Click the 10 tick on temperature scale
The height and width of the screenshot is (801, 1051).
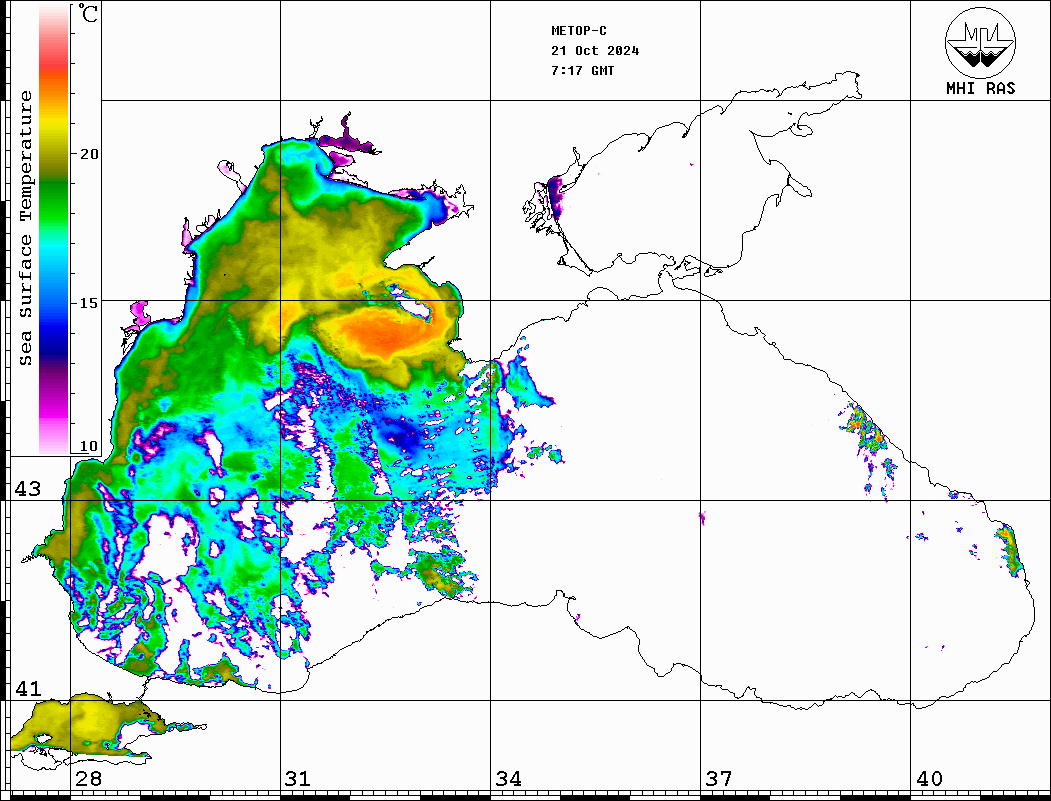click(89, 446)
